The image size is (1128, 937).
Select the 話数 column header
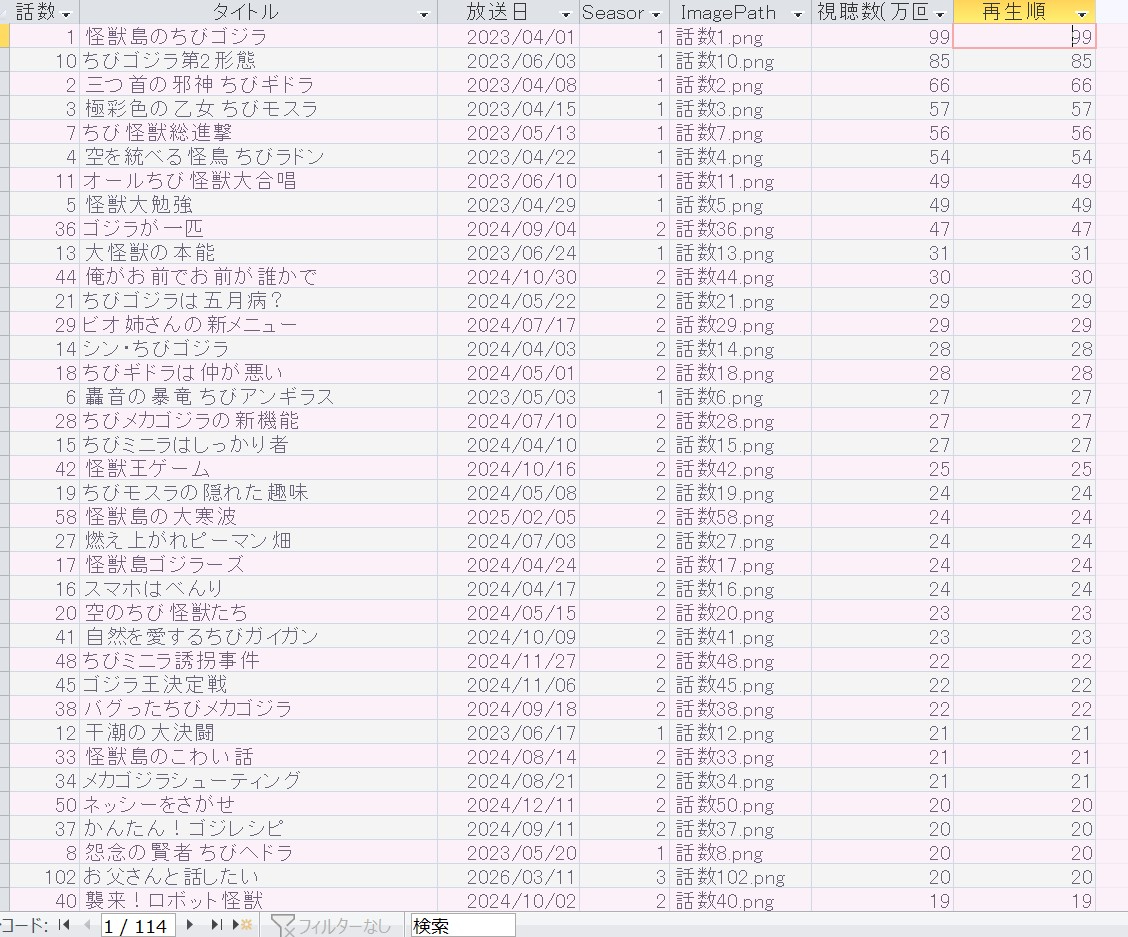(x=45, y=12)
